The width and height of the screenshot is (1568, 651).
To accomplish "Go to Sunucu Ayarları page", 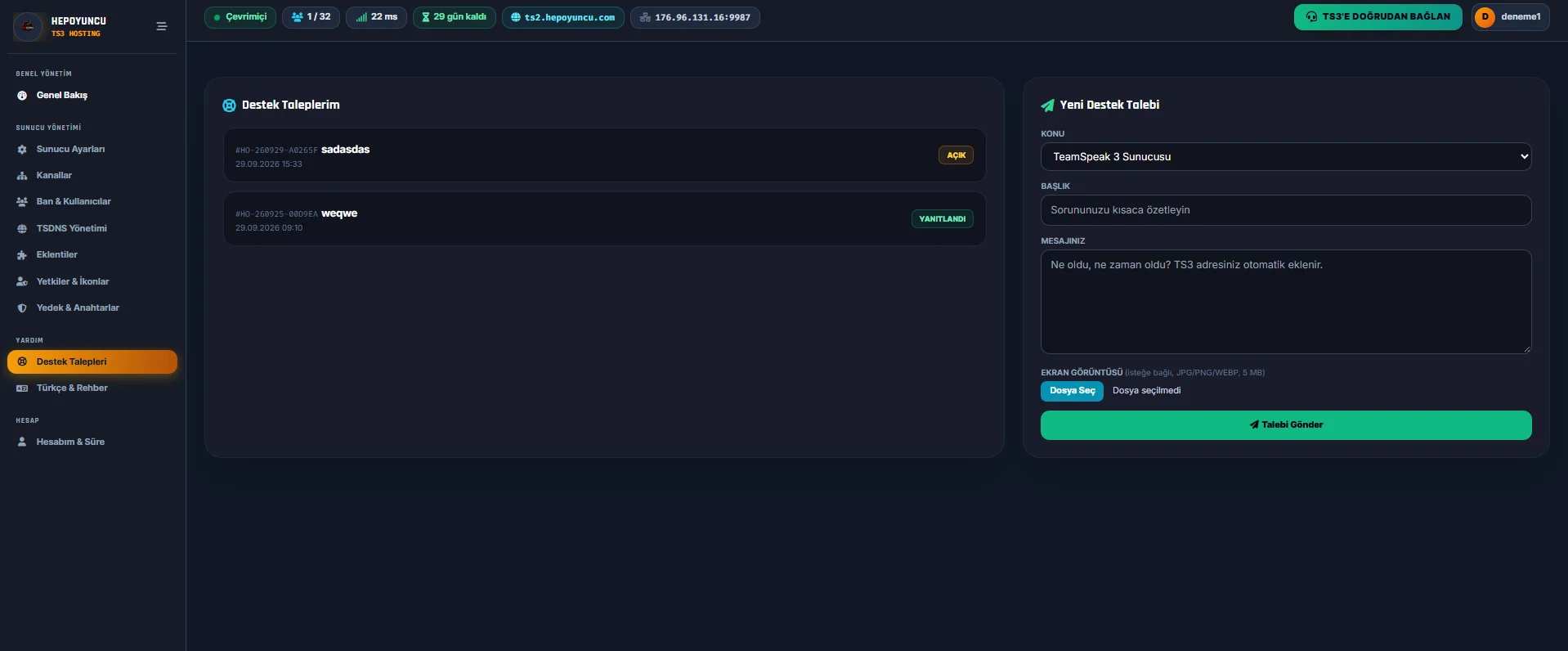I will [92, 150].
